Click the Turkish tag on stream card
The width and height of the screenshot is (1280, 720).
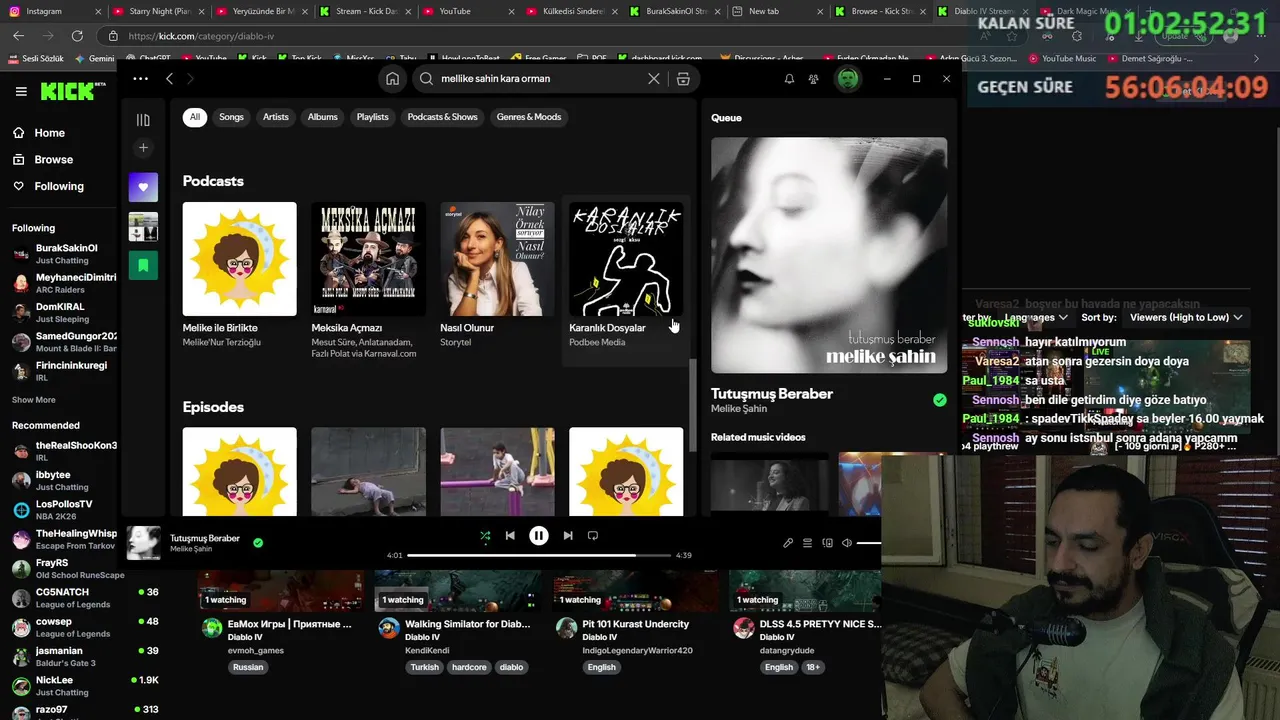click(x=424, y=667)
